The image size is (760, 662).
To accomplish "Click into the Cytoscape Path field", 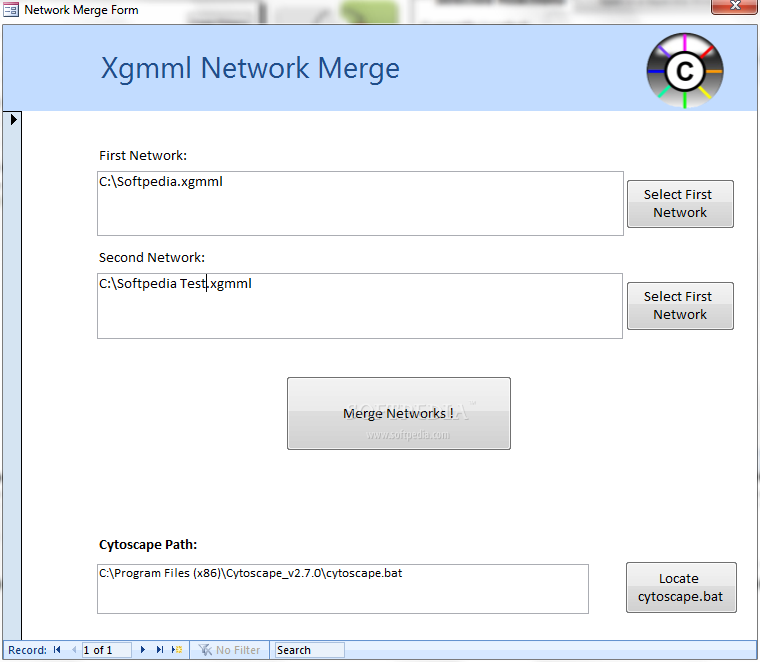I will 343,589.
